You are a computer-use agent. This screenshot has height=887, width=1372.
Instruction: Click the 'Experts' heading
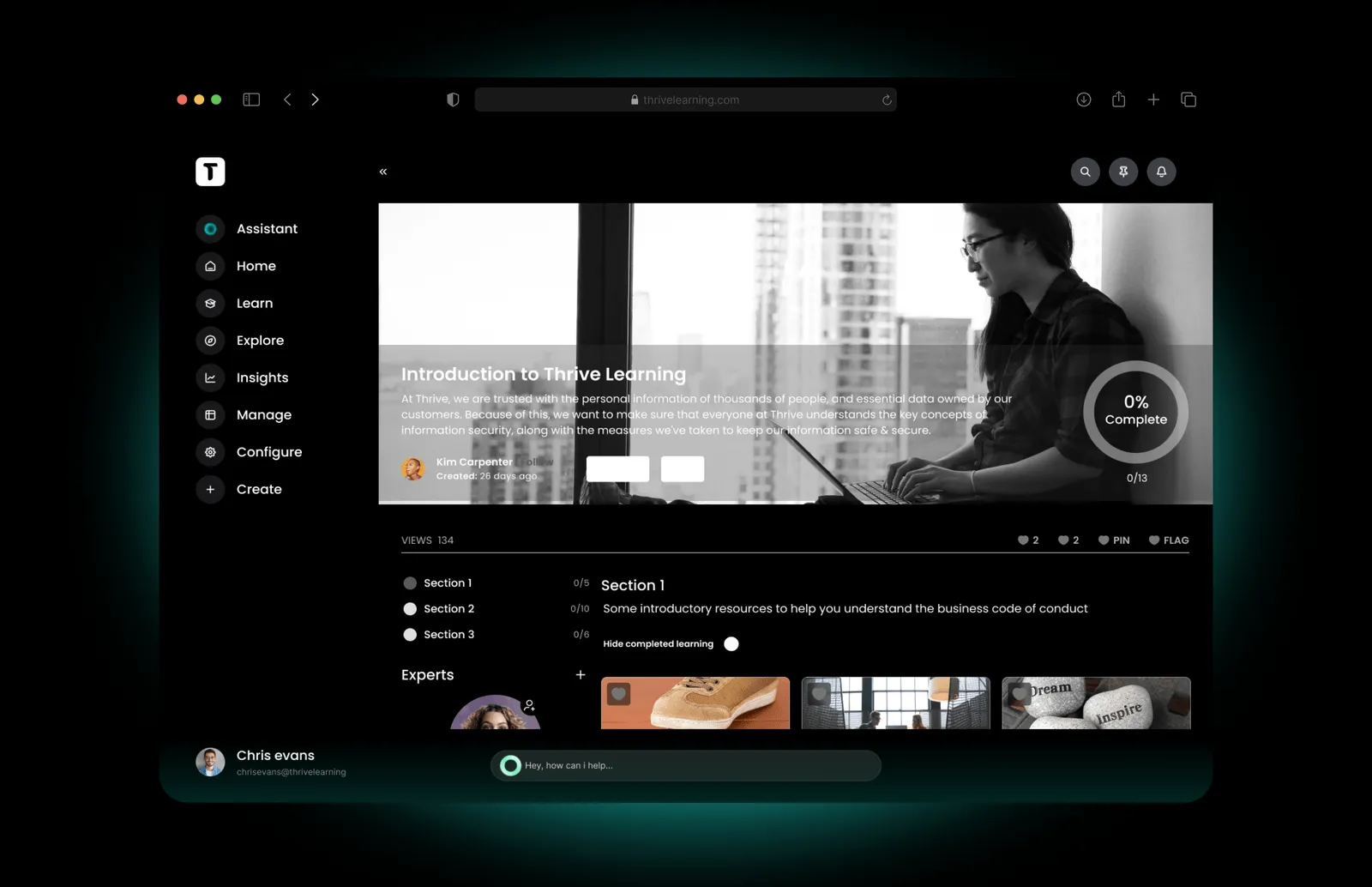click(x=428, y=675)
